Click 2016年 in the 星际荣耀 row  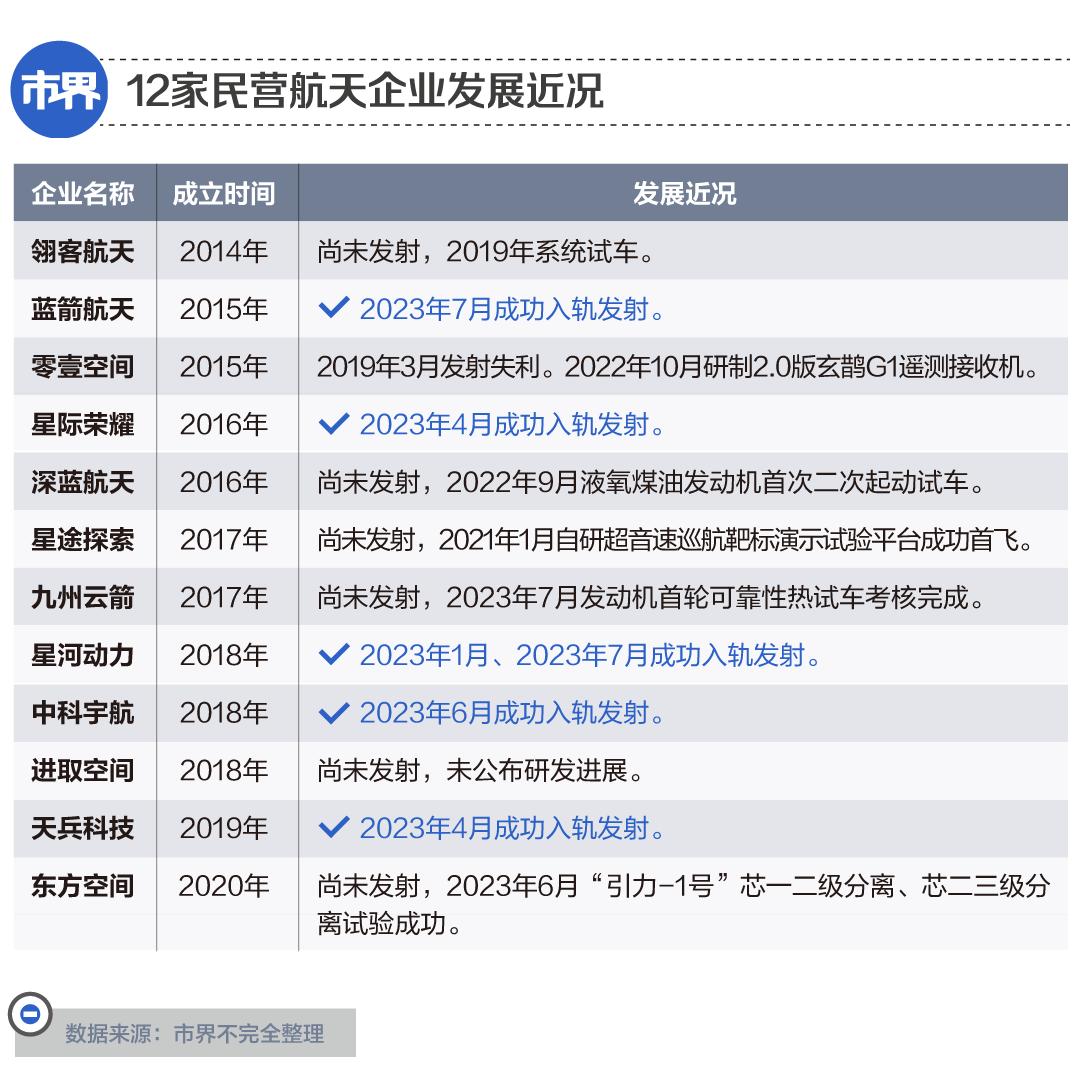pos(224,424)
